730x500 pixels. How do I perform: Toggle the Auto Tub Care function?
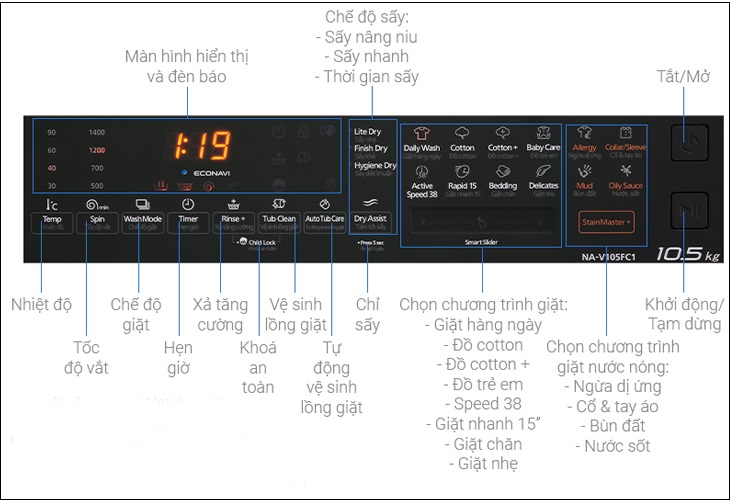coord(324,223)
